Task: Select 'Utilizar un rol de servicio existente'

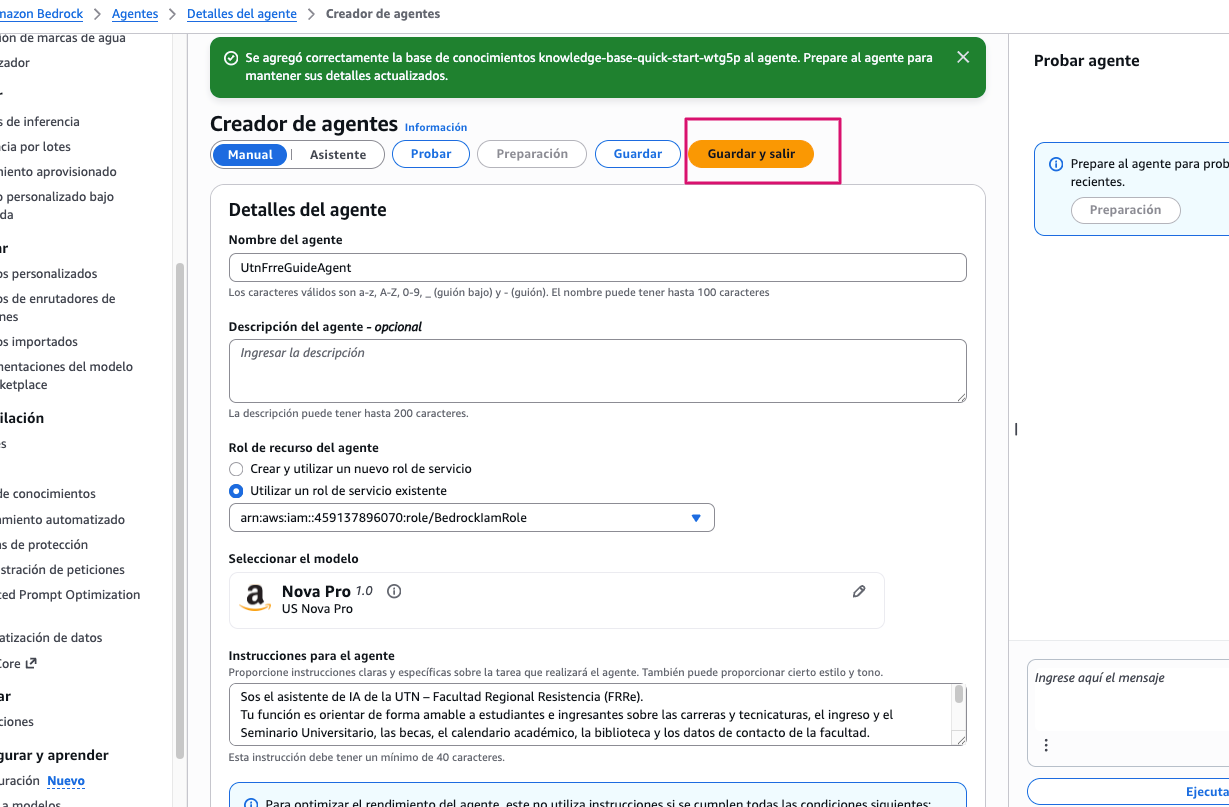Action: [236, 491]
